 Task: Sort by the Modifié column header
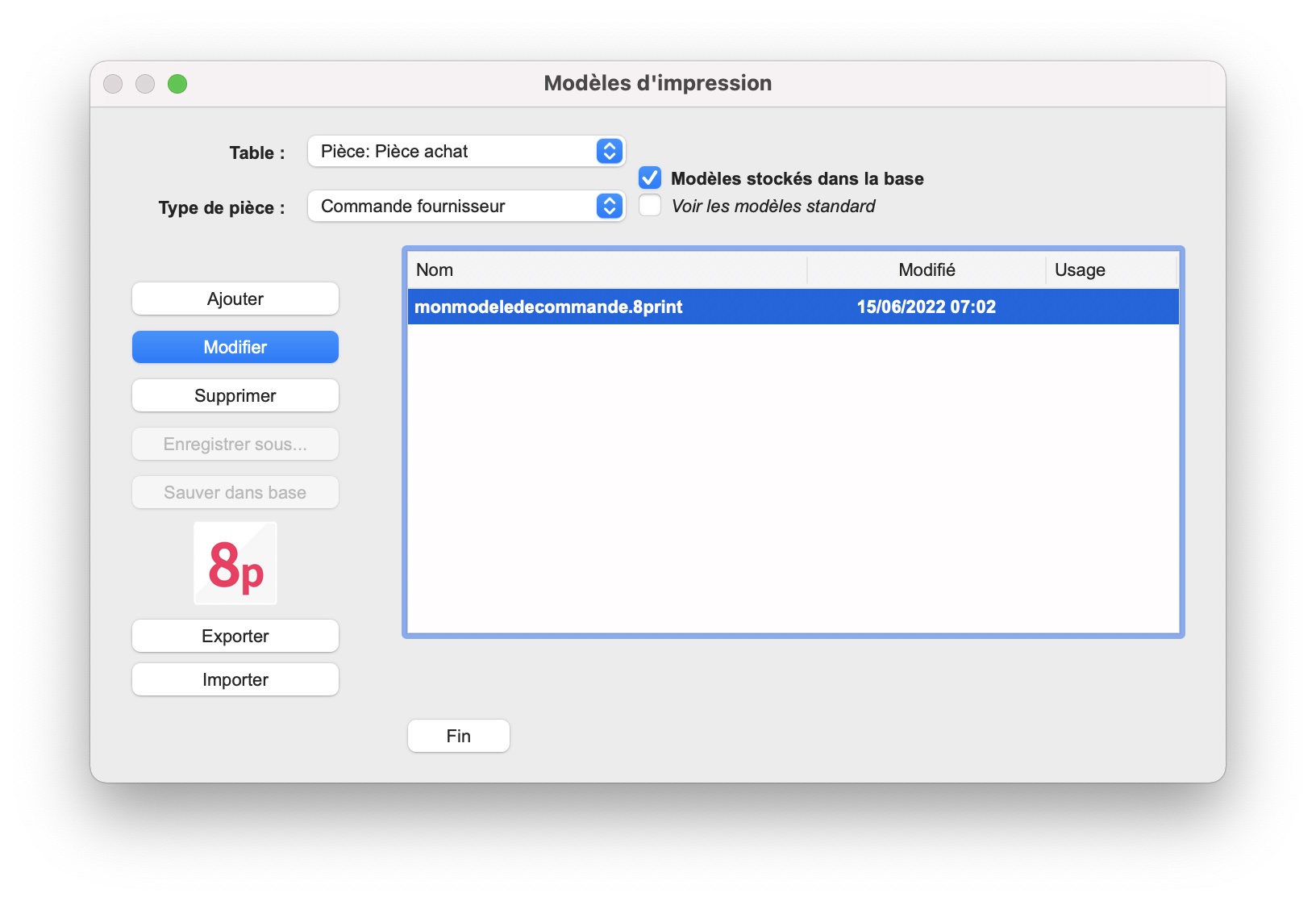tap(927, 269)
